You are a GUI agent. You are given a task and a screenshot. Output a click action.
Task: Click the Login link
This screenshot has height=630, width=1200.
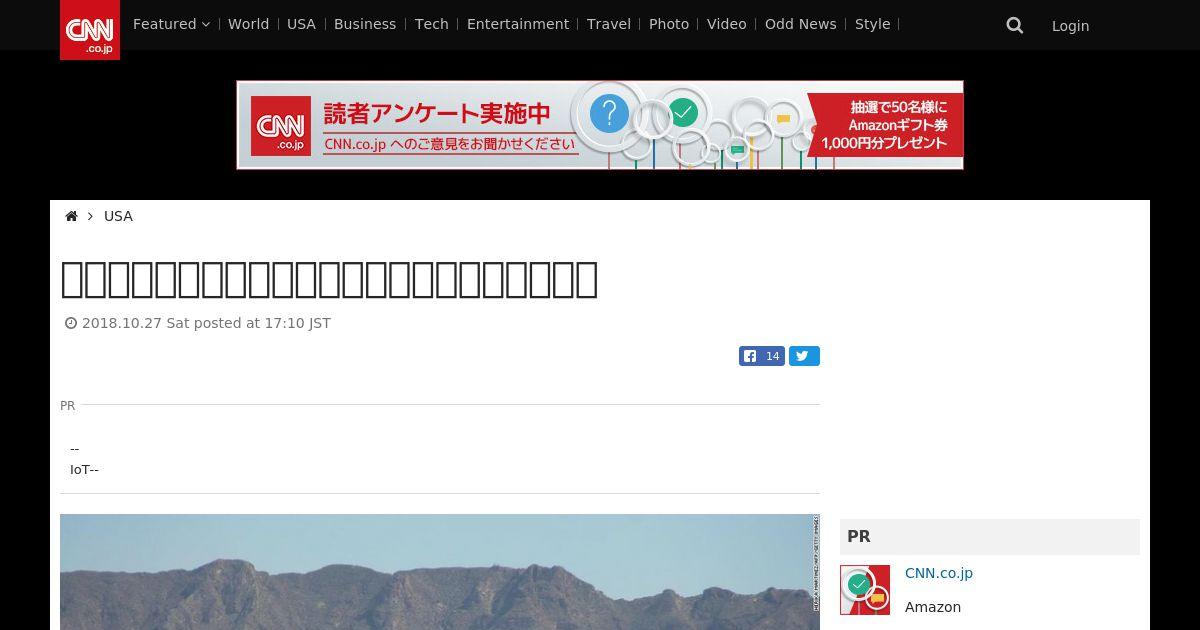point(1070,26)
